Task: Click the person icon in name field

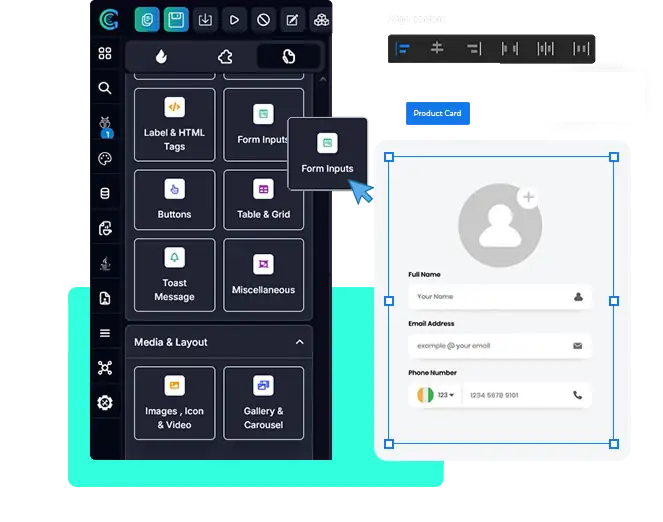Action: (578, 297)
